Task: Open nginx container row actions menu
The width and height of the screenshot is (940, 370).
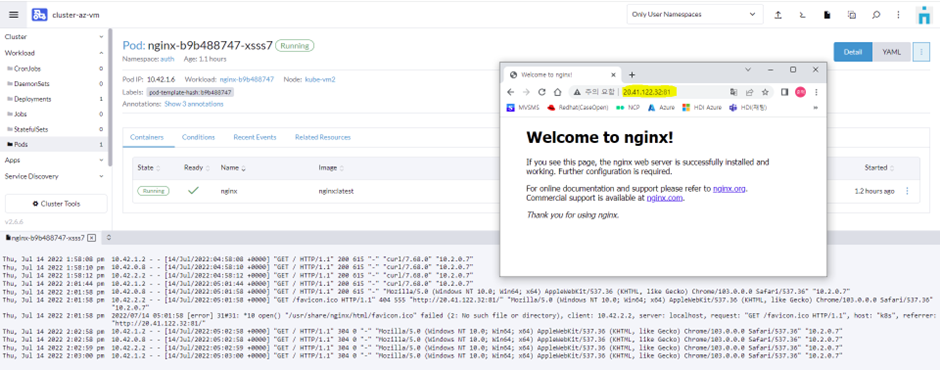Action: coord(907,191)
